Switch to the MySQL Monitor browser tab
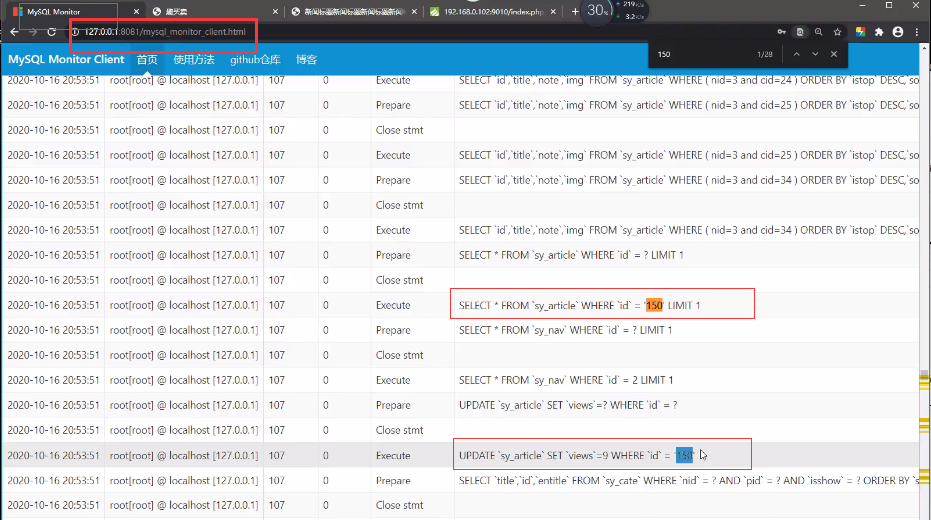This screenshot has height=520, width=931. pyautogui.click(x=60, y=11)
